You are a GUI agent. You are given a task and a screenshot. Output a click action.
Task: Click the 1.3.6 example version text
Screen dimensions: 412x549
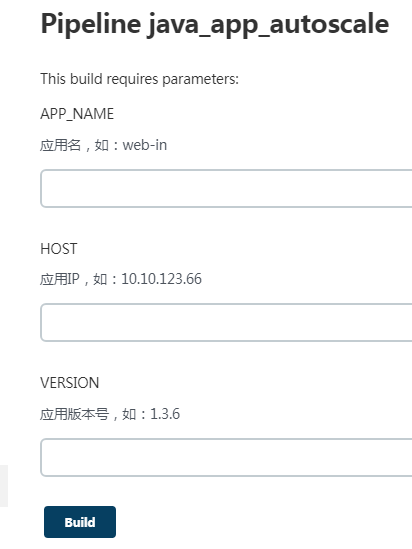pyautogui.click(x=165, y=414)
